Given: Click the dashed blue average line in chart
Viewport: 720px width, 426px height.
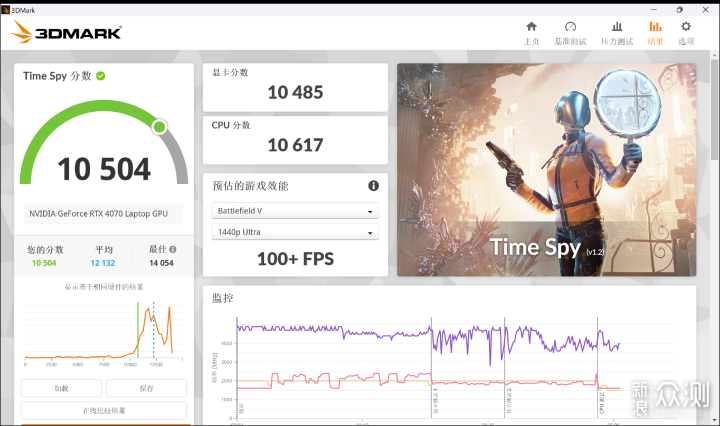Looking at the screenshot, I should coord(153,330).
